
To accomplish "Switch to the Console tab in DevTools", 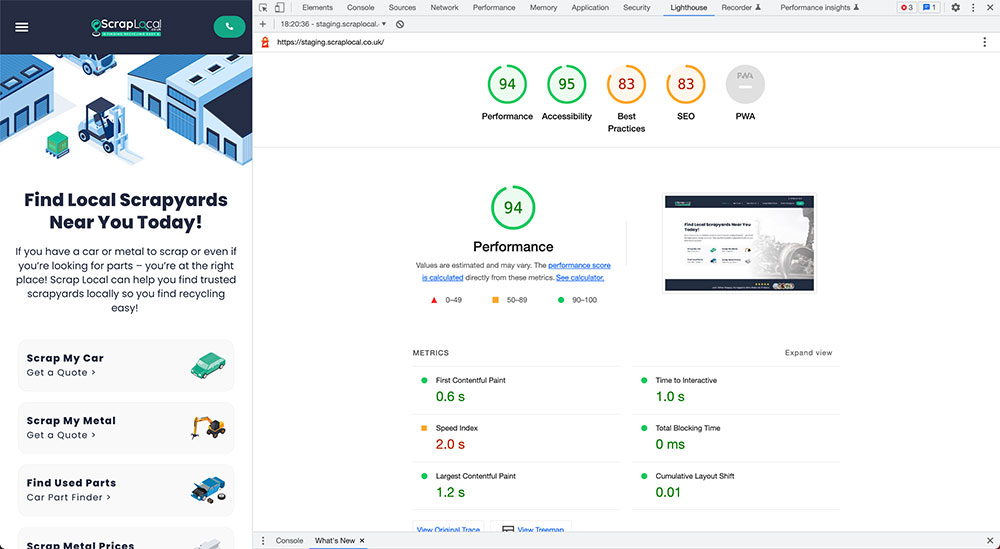I will tap(360, 8).
